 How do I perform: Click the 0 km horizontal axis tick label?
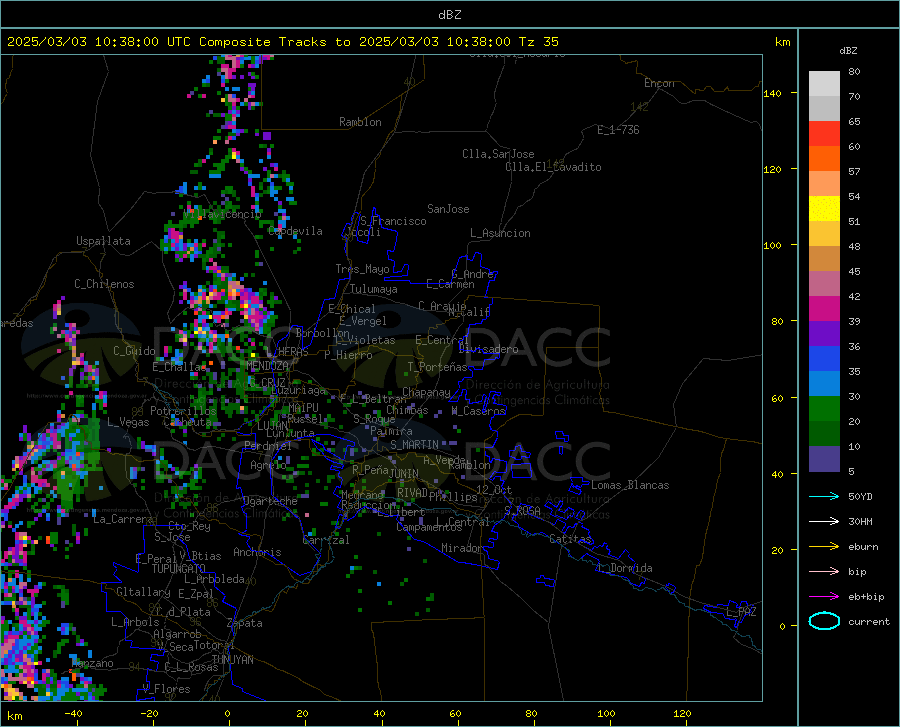pos(228,713)
